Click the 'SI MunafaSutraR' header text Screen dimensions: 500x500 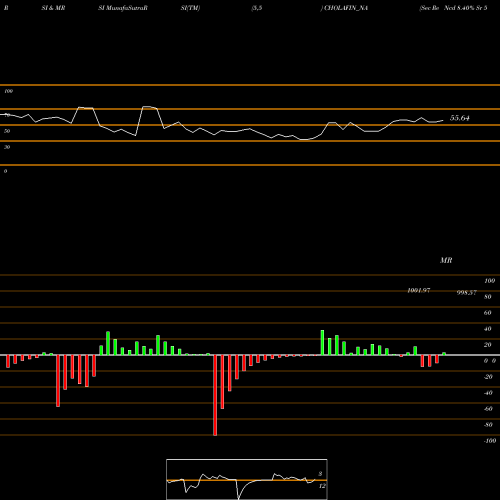(123, 8)
